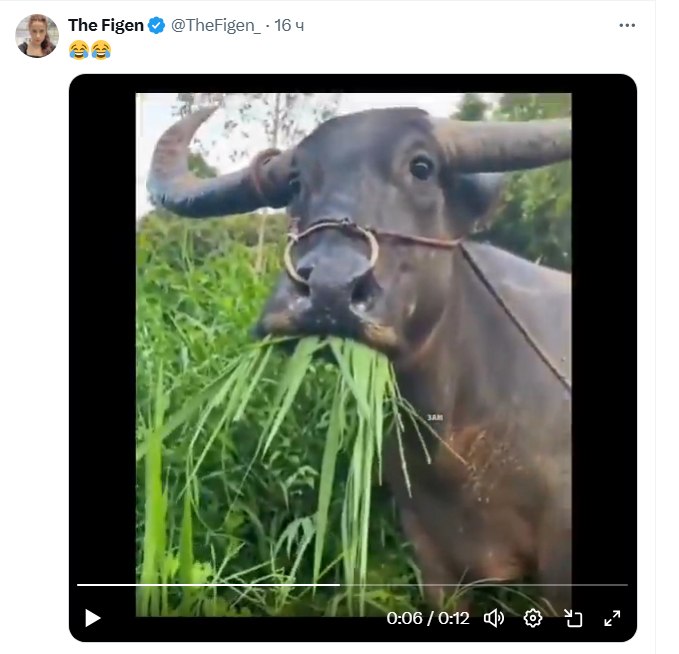Click the blue verified badge

click(156, 26)
